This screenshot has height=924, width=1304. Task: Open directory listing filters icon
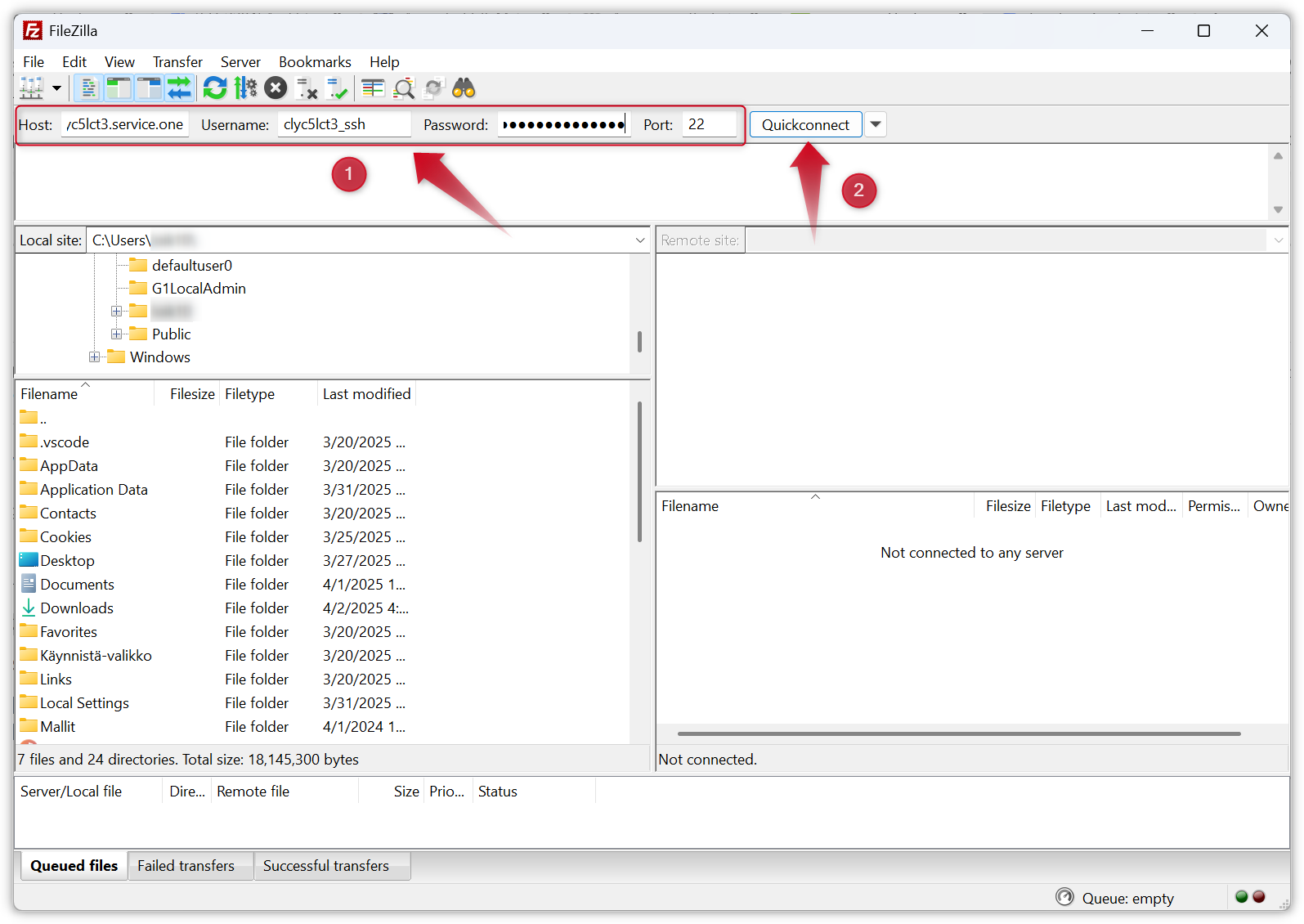coord(373,87)
